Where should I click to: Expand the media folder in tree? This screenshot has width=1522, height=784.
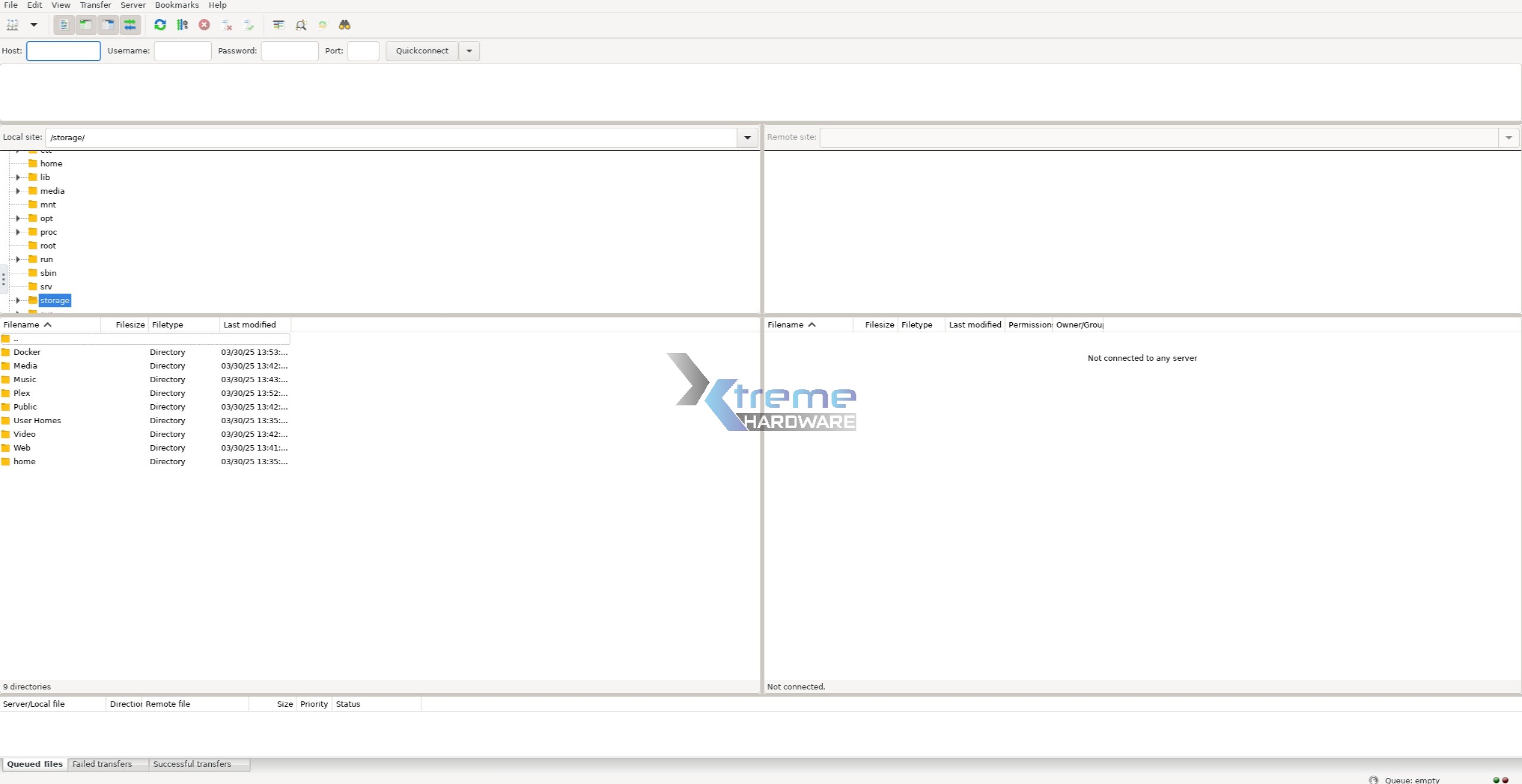point(18,191)
